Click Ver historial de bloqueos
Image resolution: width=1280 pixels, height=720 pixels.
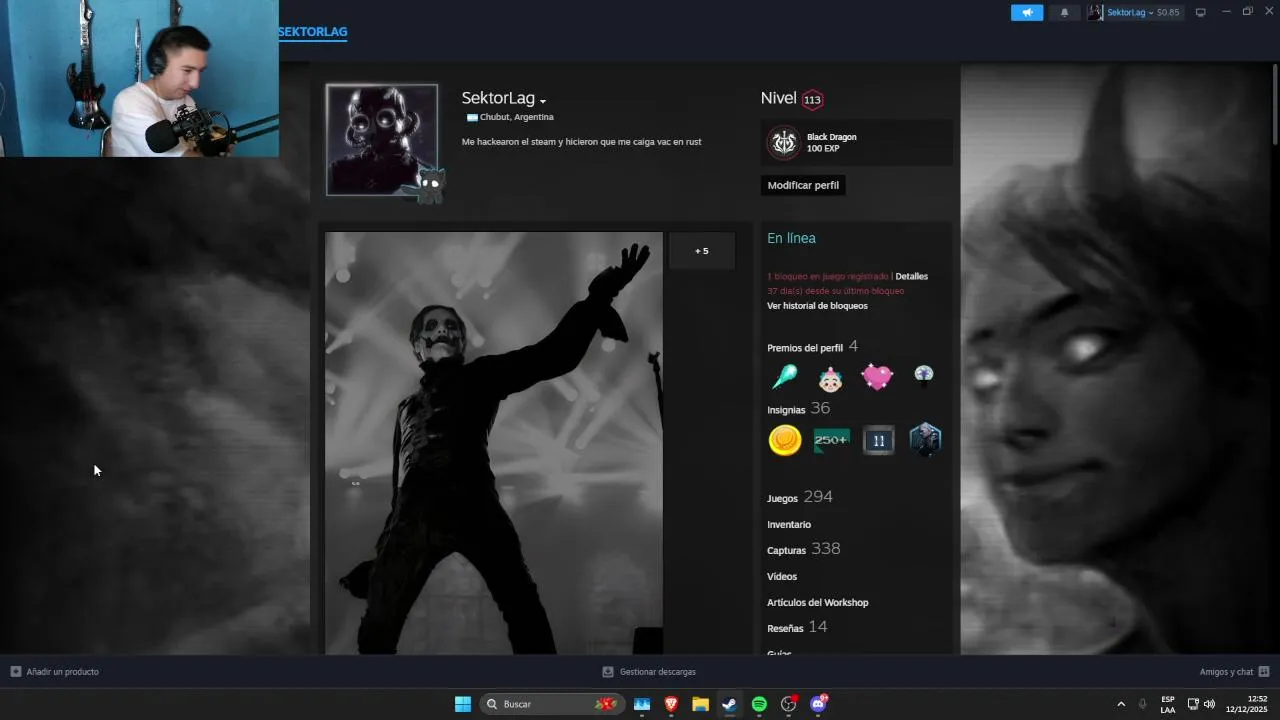pyautogui.click(x=817, y=306)
